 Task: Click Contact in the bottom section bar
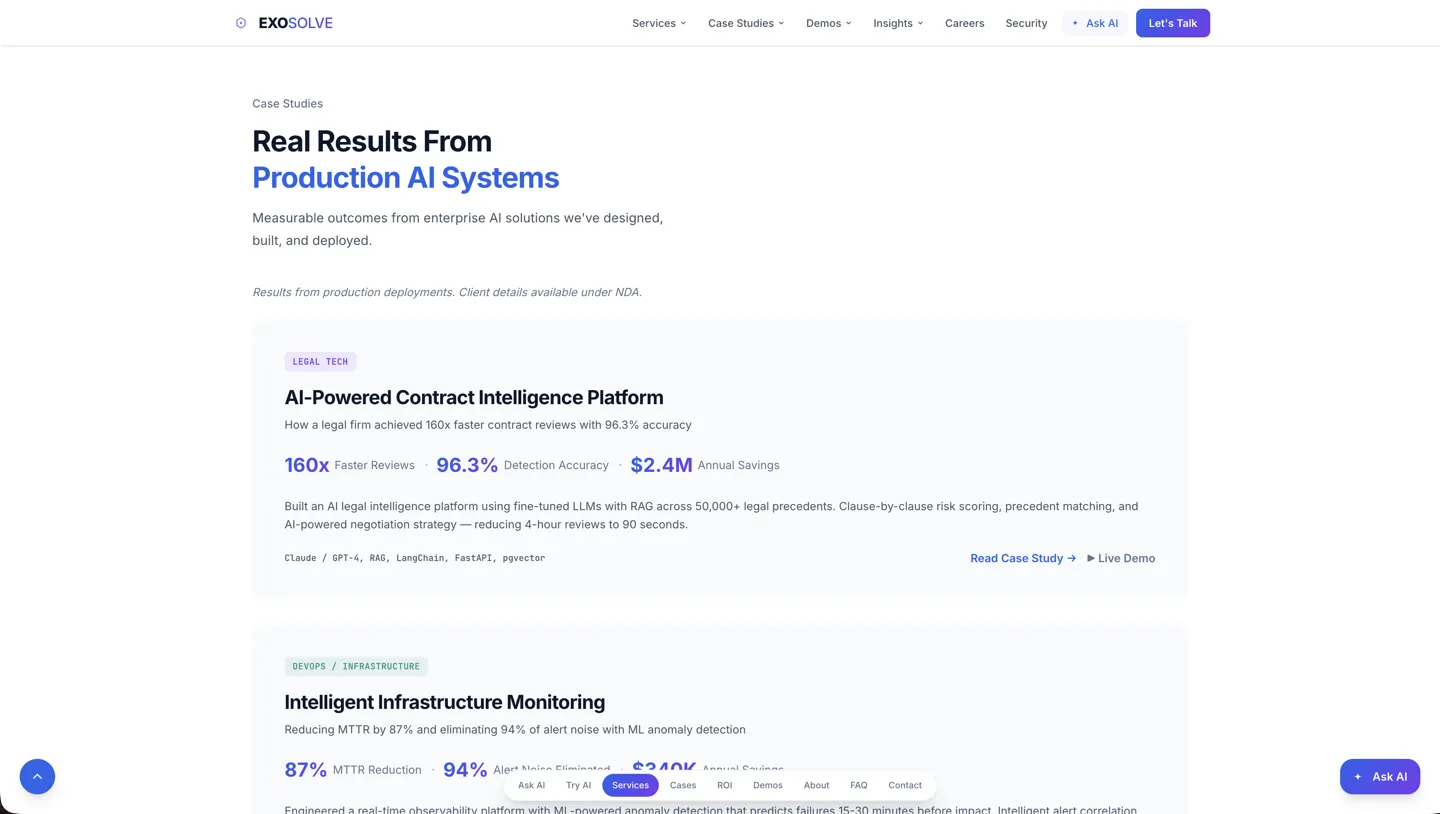coord(904,785)
